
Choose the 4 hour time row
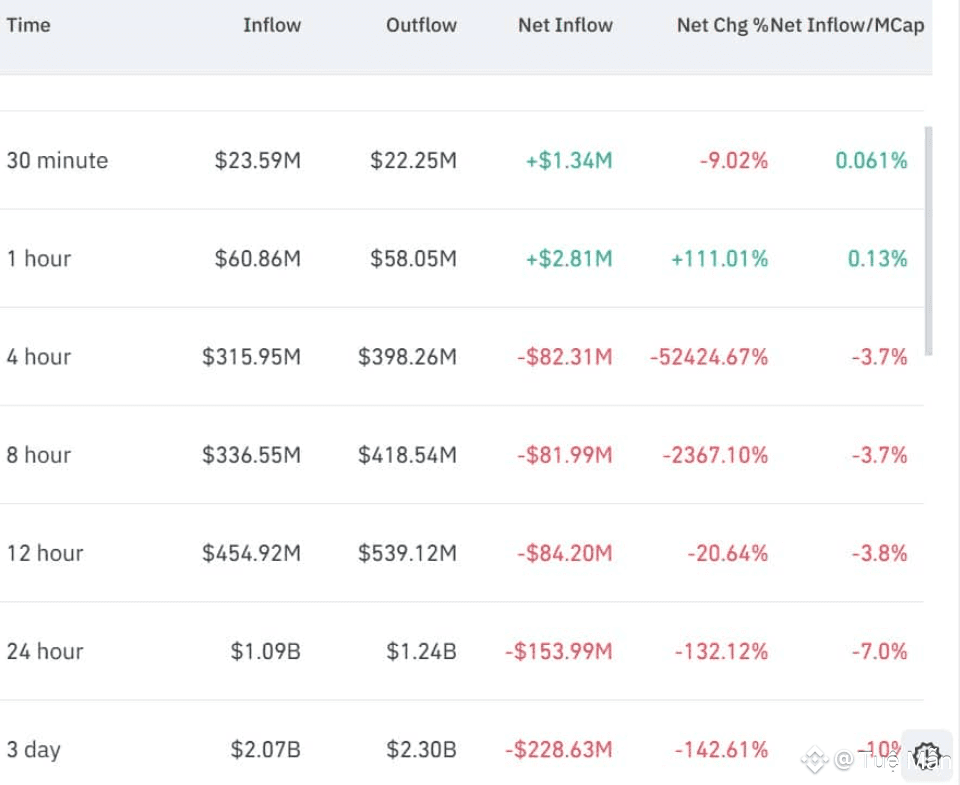pyautogui.click(x=39, y=356)
